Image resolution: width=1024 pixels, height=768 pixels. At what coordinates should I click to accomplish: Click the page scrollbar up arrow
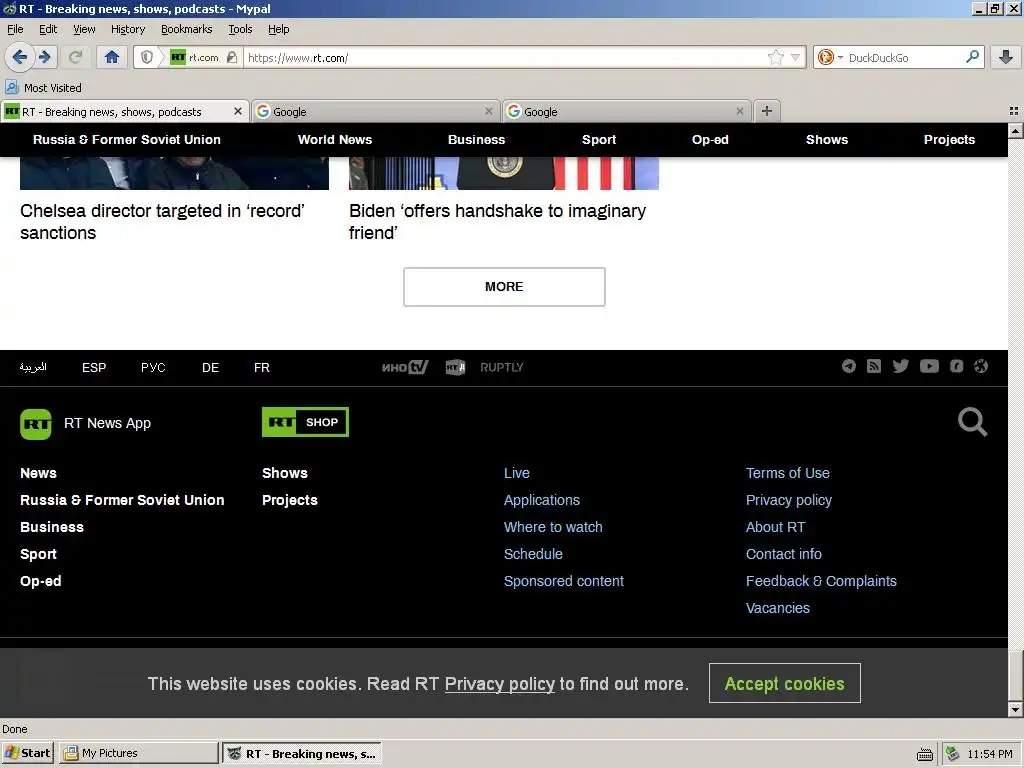pos(1015,131)
